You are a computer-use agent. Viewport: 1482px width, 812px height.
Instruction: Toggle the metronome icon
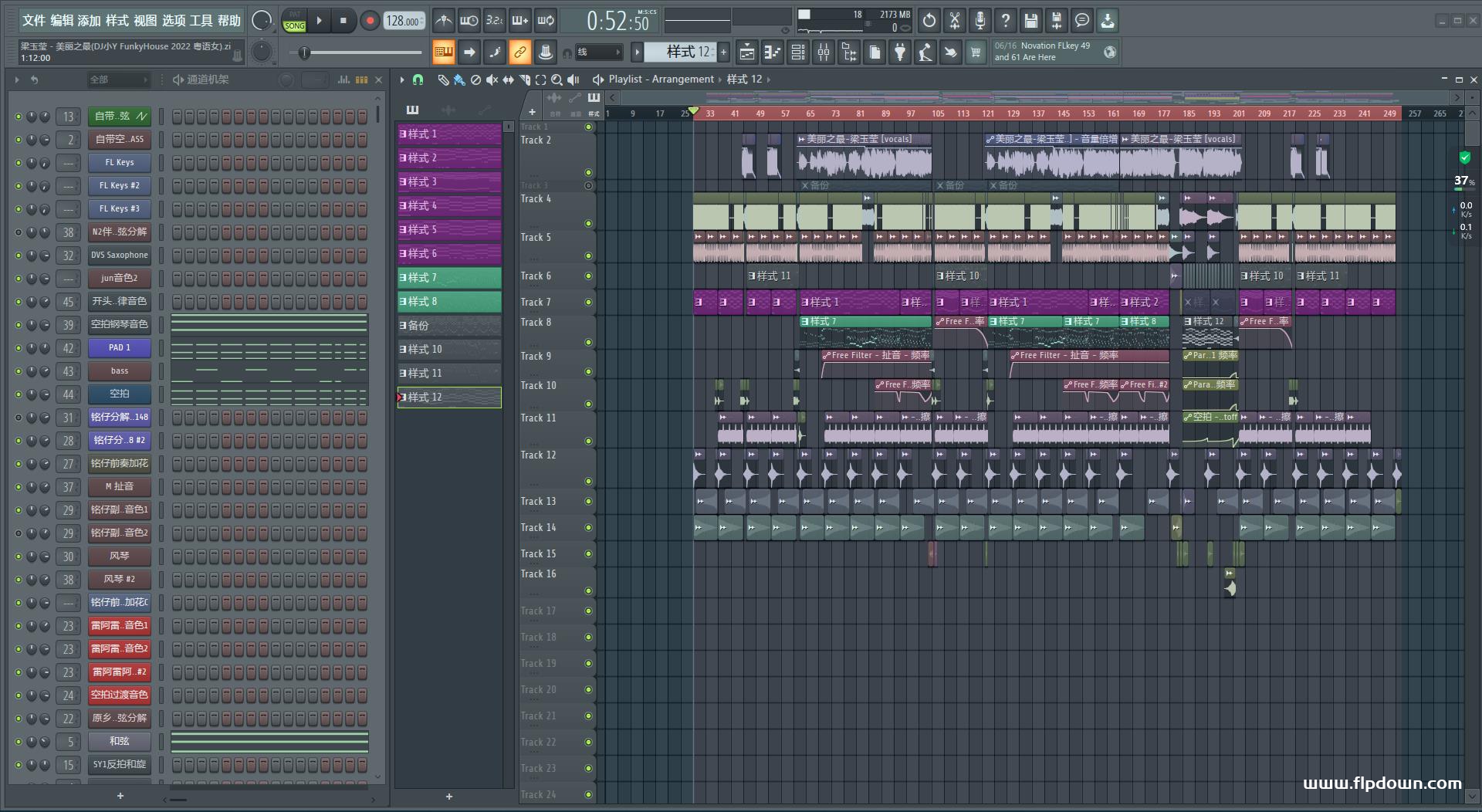tap(443, 21)
